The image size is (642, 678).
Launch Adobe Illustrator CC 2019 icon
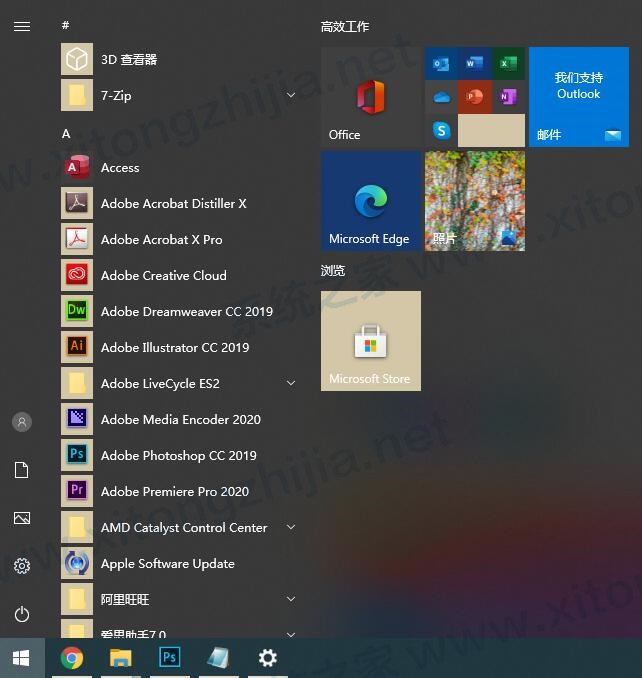click(77, 347)
